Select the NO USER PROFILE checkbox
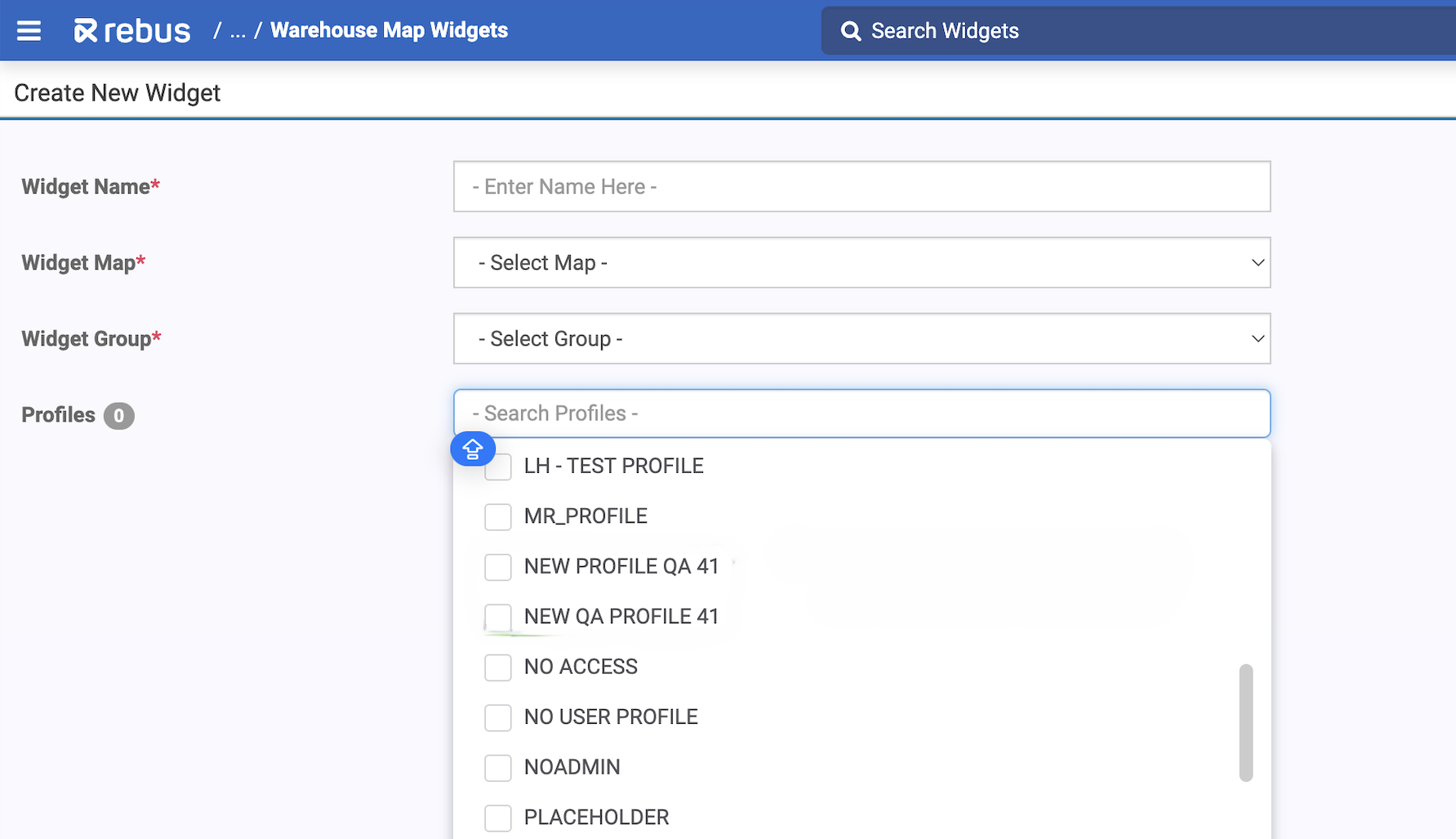Image resolution: width=1456 pixels, height=839 pixels. point(498,717)
